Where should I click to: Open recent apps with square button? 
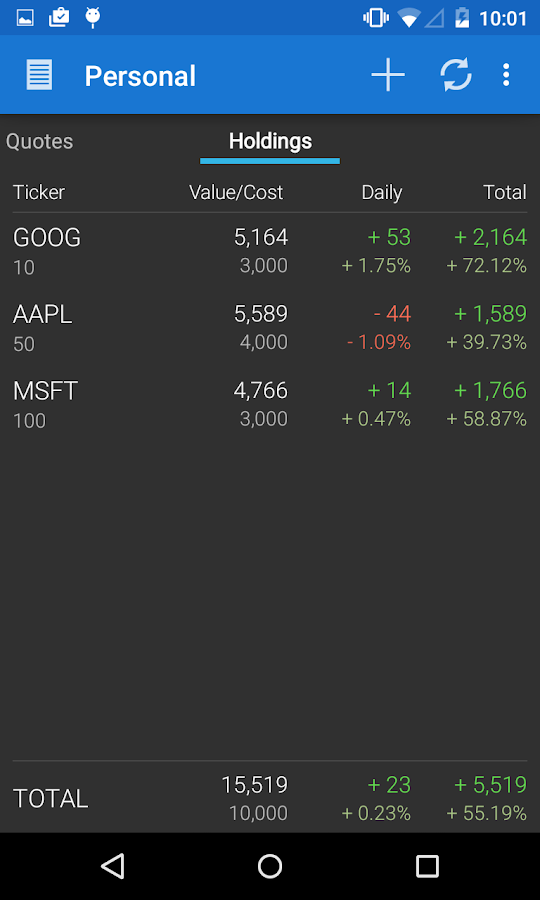tap(427, 866)
